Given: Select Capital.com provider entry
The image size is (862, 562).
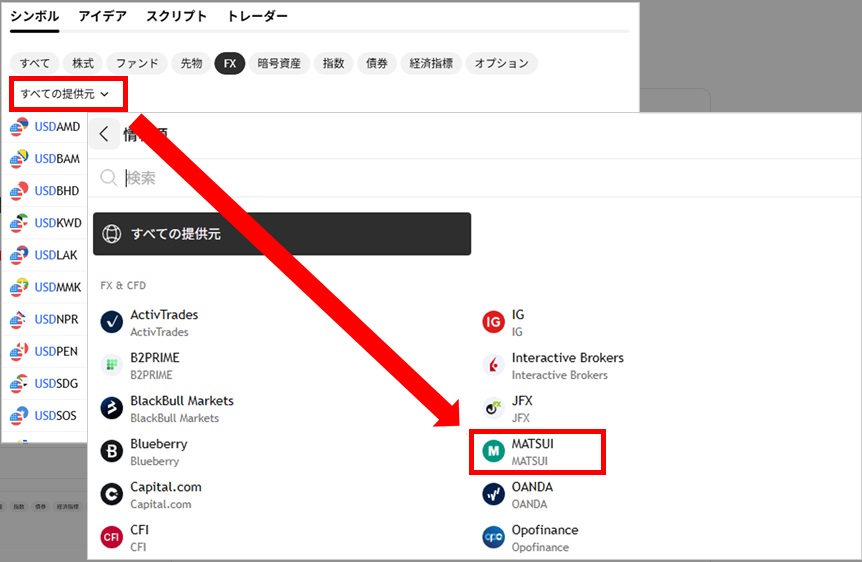Looking at the screenshot, I should click(x=165, y=494).
